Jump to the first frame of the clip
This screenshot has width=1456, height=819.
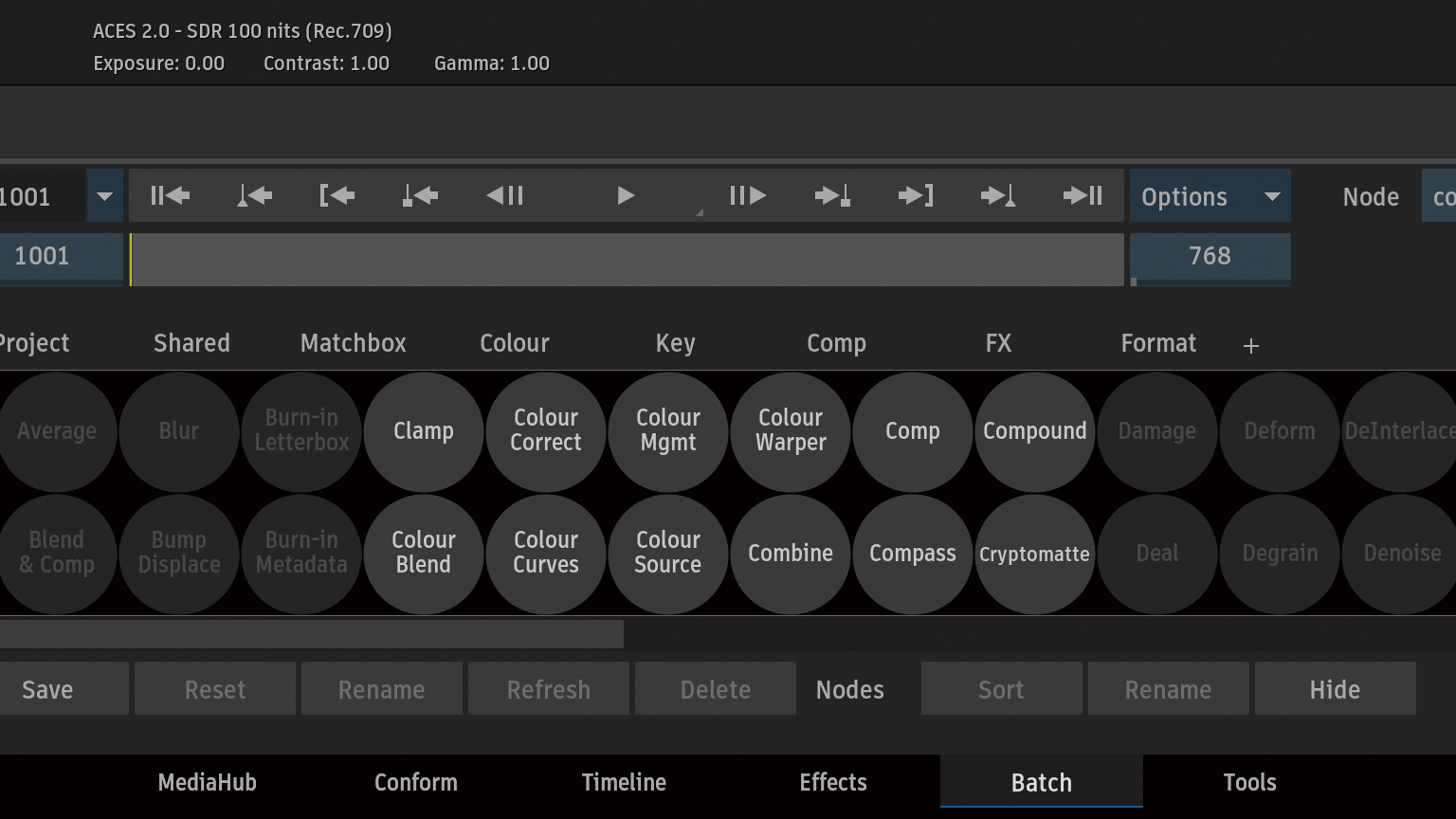[x=170, y=196]
